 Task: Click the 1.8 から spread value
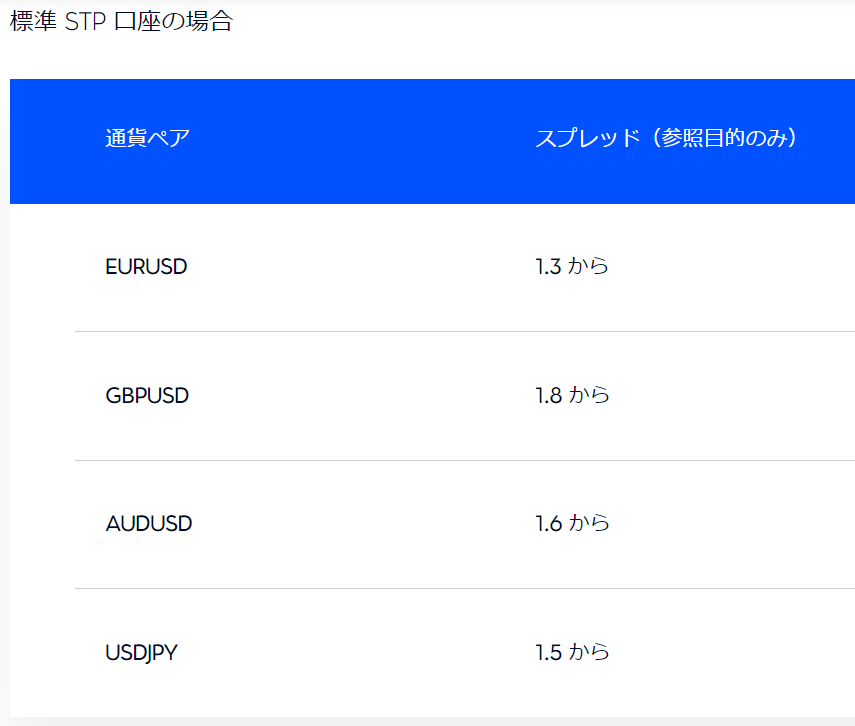pos(571,395)
